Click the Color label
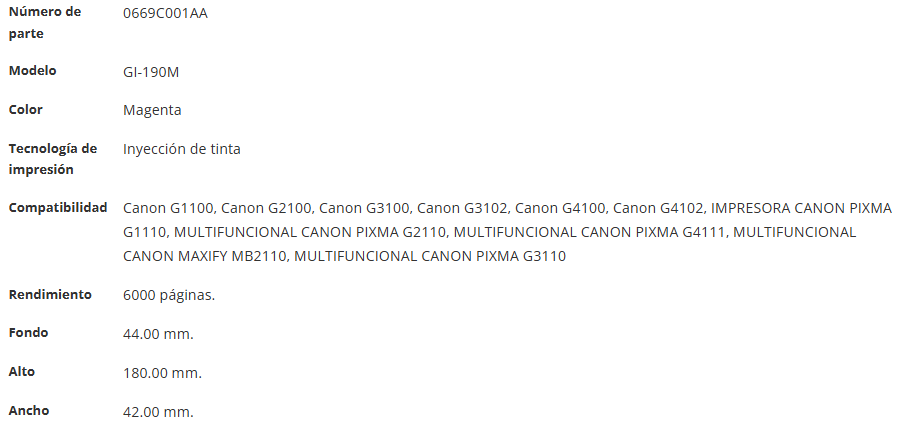Viewport: 905px width, 439px height. click(x=25, y=109)
